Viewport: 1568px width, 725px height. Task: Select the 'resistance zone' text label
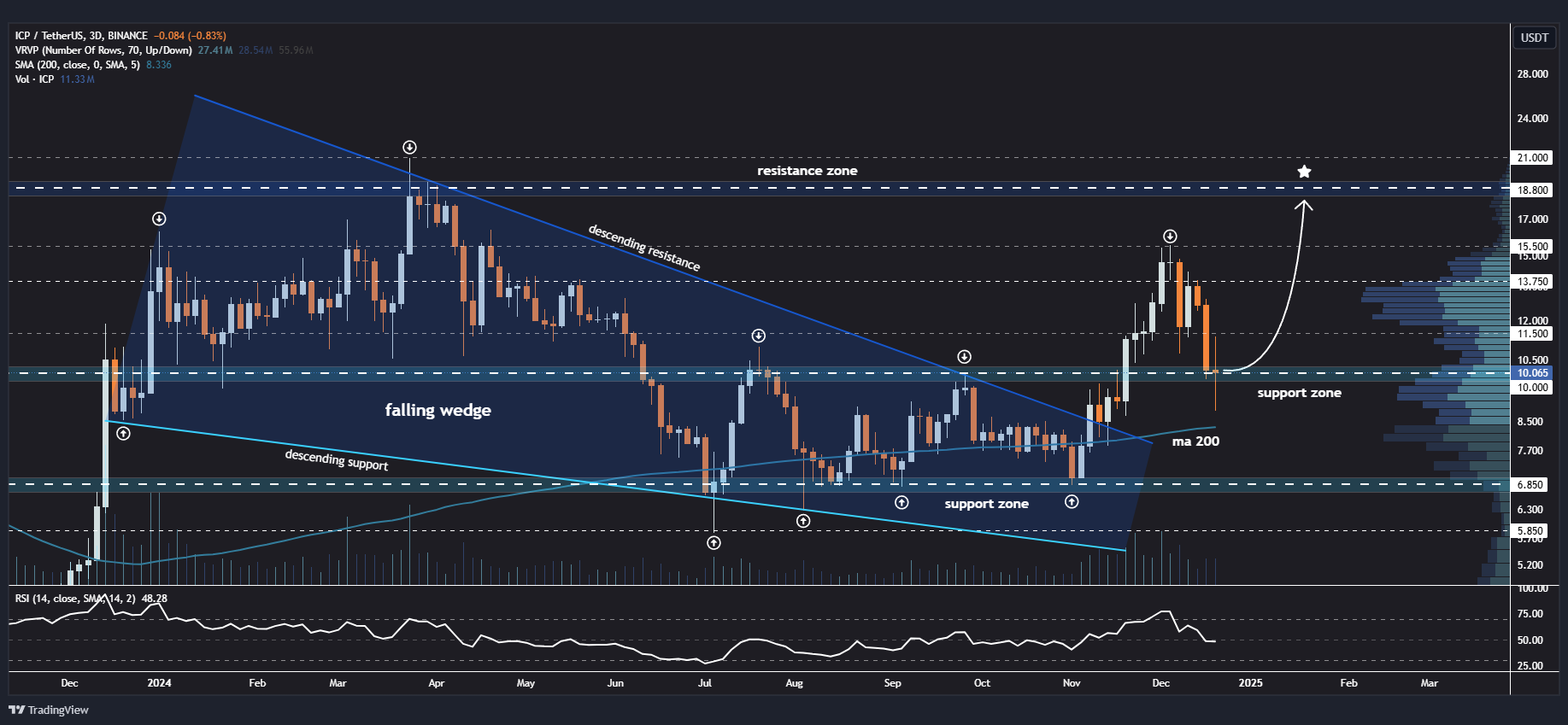click(807, 171)
